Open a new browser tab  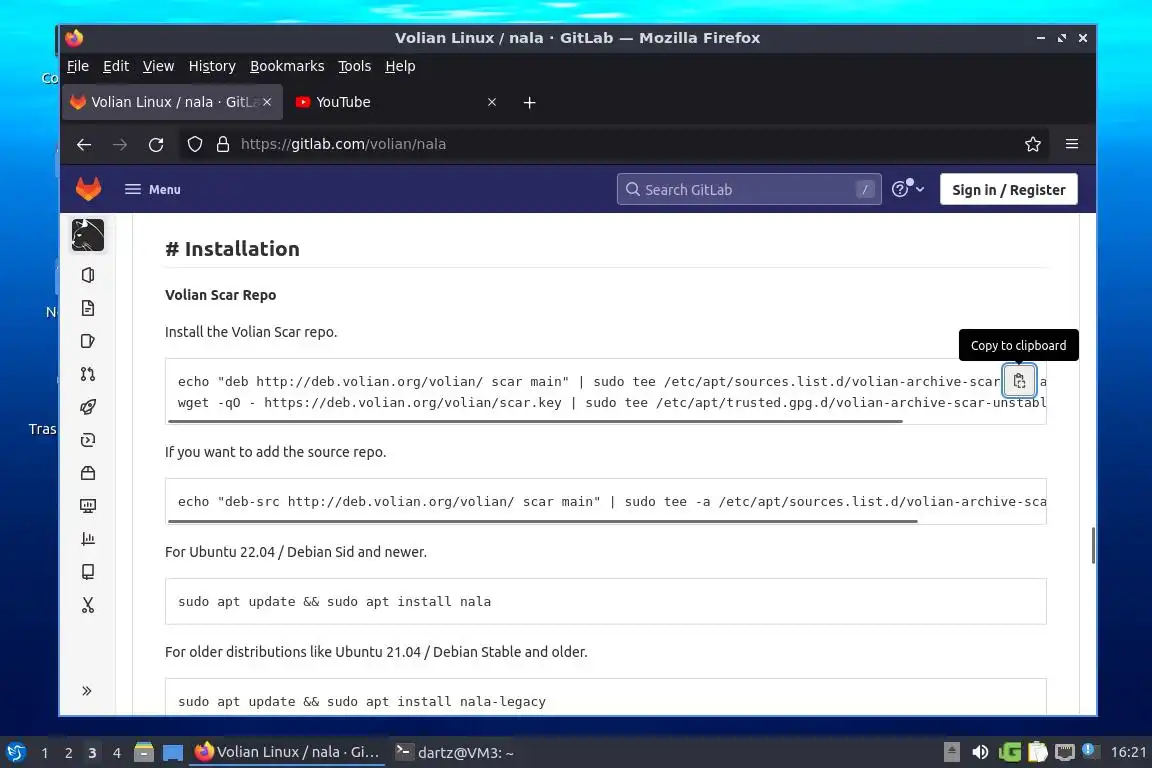[529, 103]
